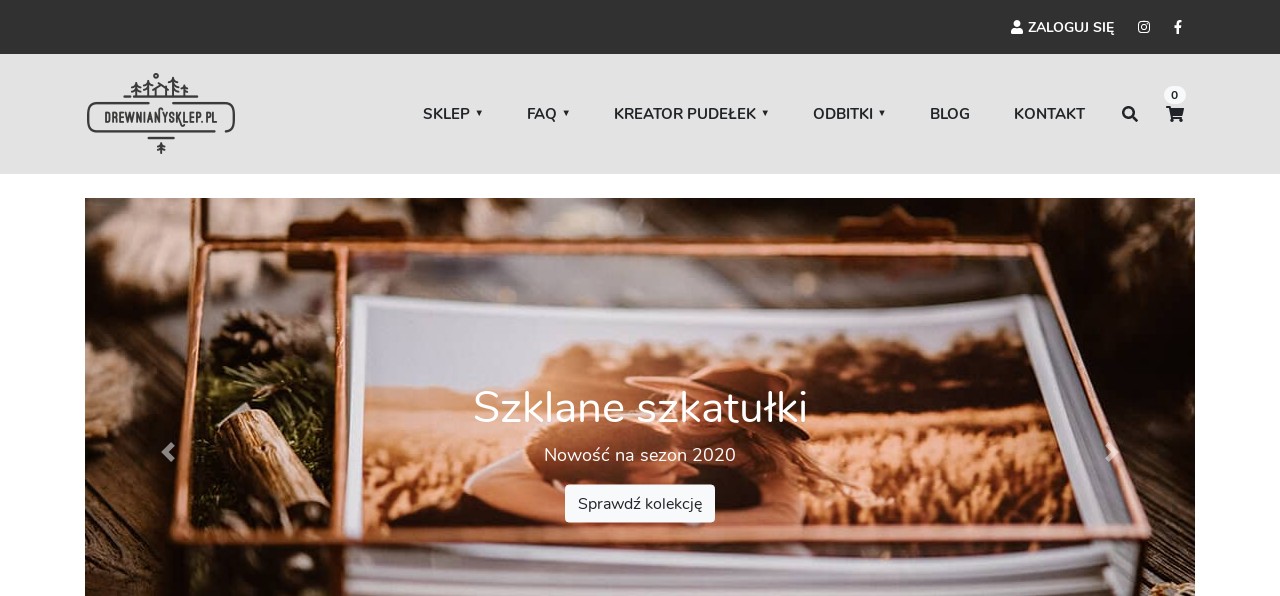The image size is (1280, 596).
Task: Click the DrewnianySklep.pl logo
Action: (161, 113)
